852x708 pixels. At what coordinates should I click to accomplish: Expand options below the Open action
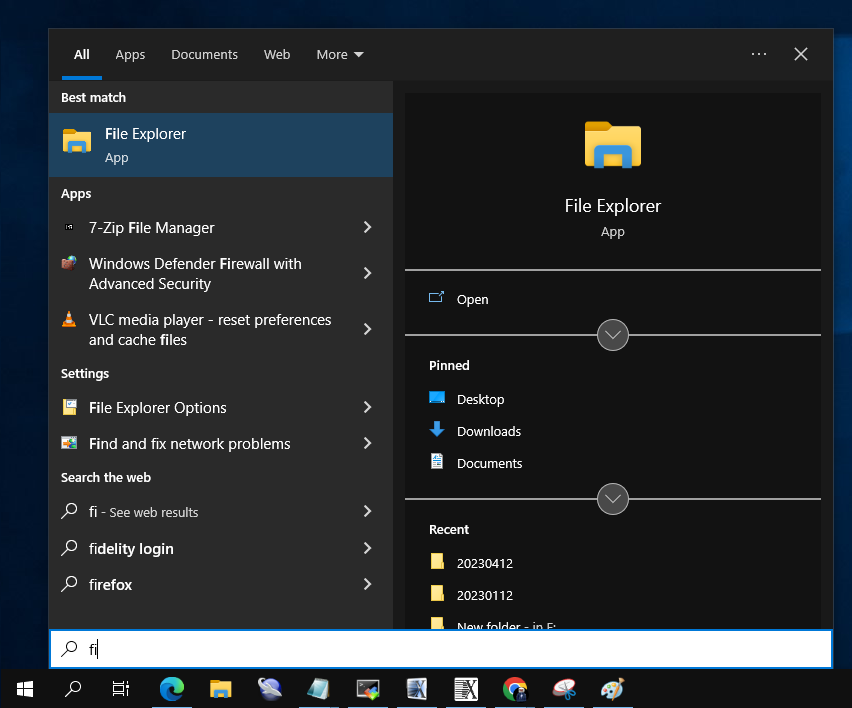612,335
